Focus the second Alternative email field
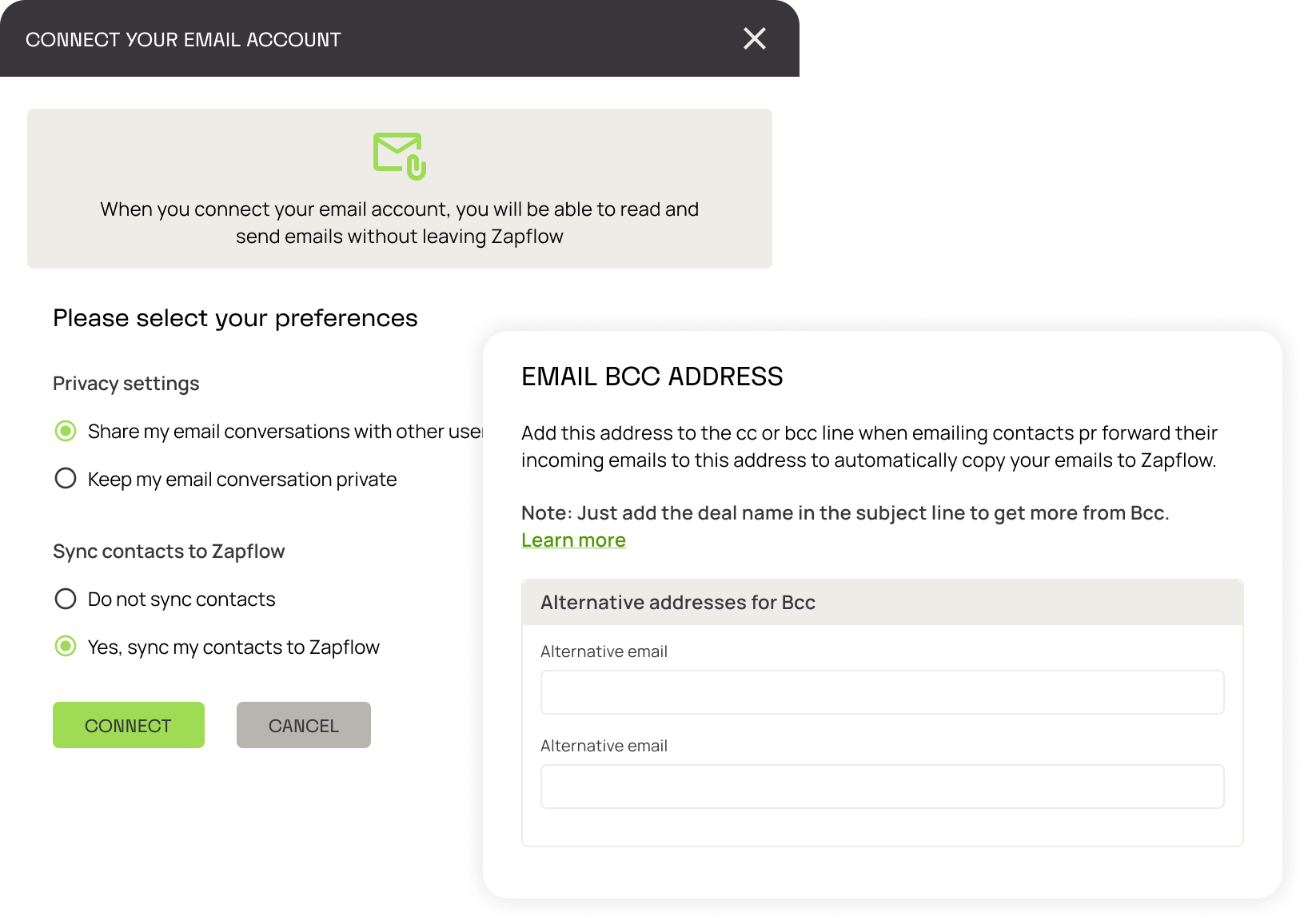The width and height of the screenshot is (1308, 924). (x=883, y=787)
